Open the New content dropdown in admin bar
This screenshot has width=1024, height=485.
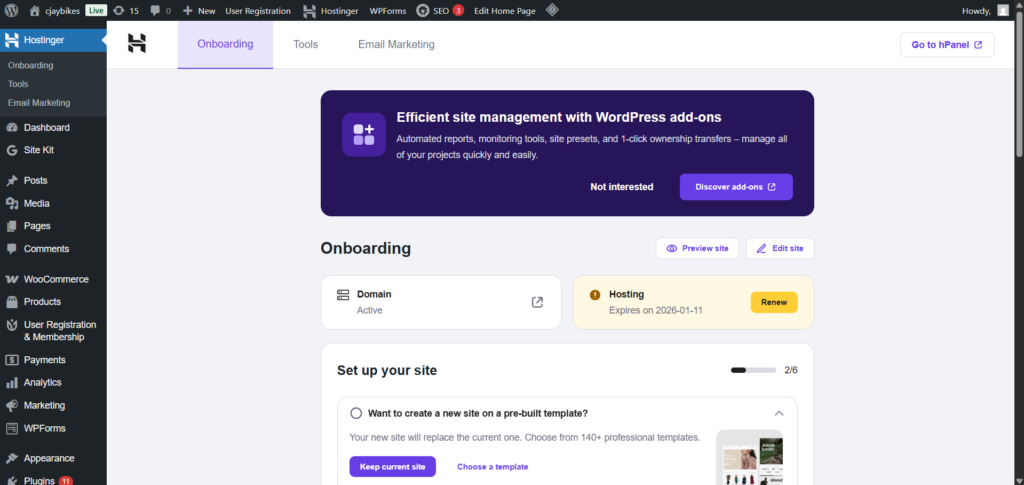(199, 11)
